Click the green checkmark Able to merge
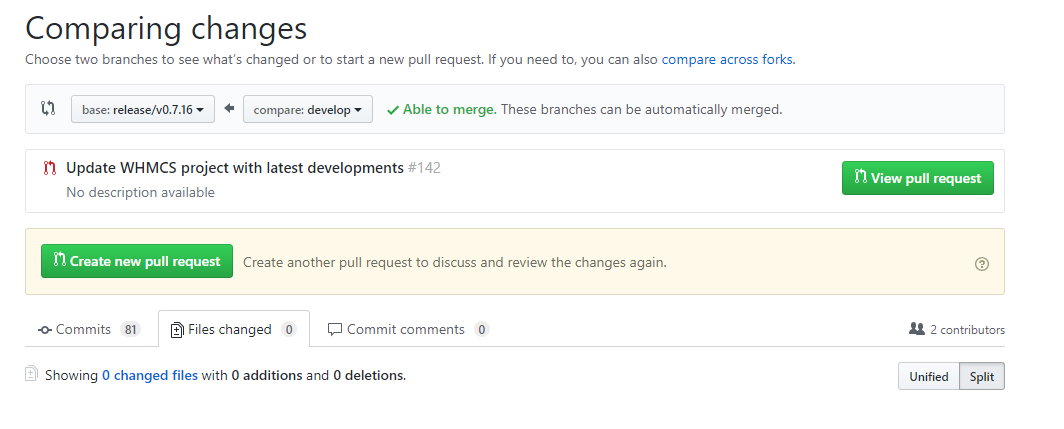 (393, 110)
